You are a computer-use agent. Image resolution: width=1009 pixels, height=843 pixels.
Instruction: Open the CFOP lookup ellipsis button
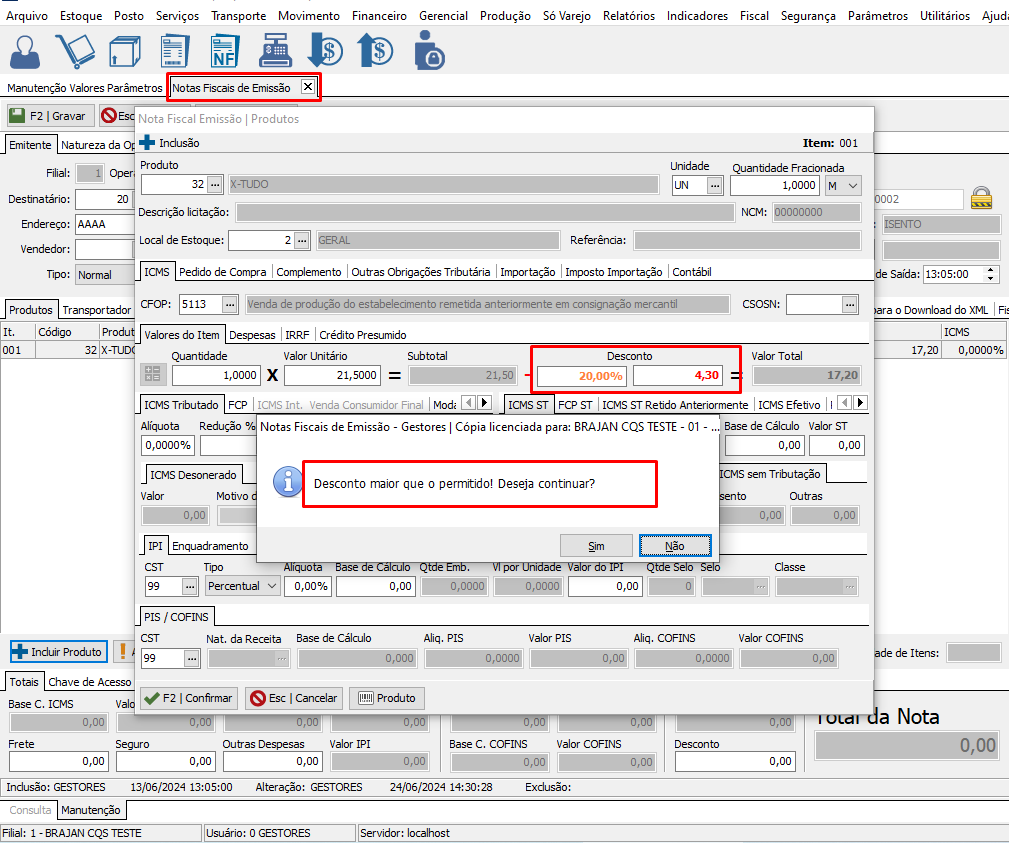(x=230, y=303)
